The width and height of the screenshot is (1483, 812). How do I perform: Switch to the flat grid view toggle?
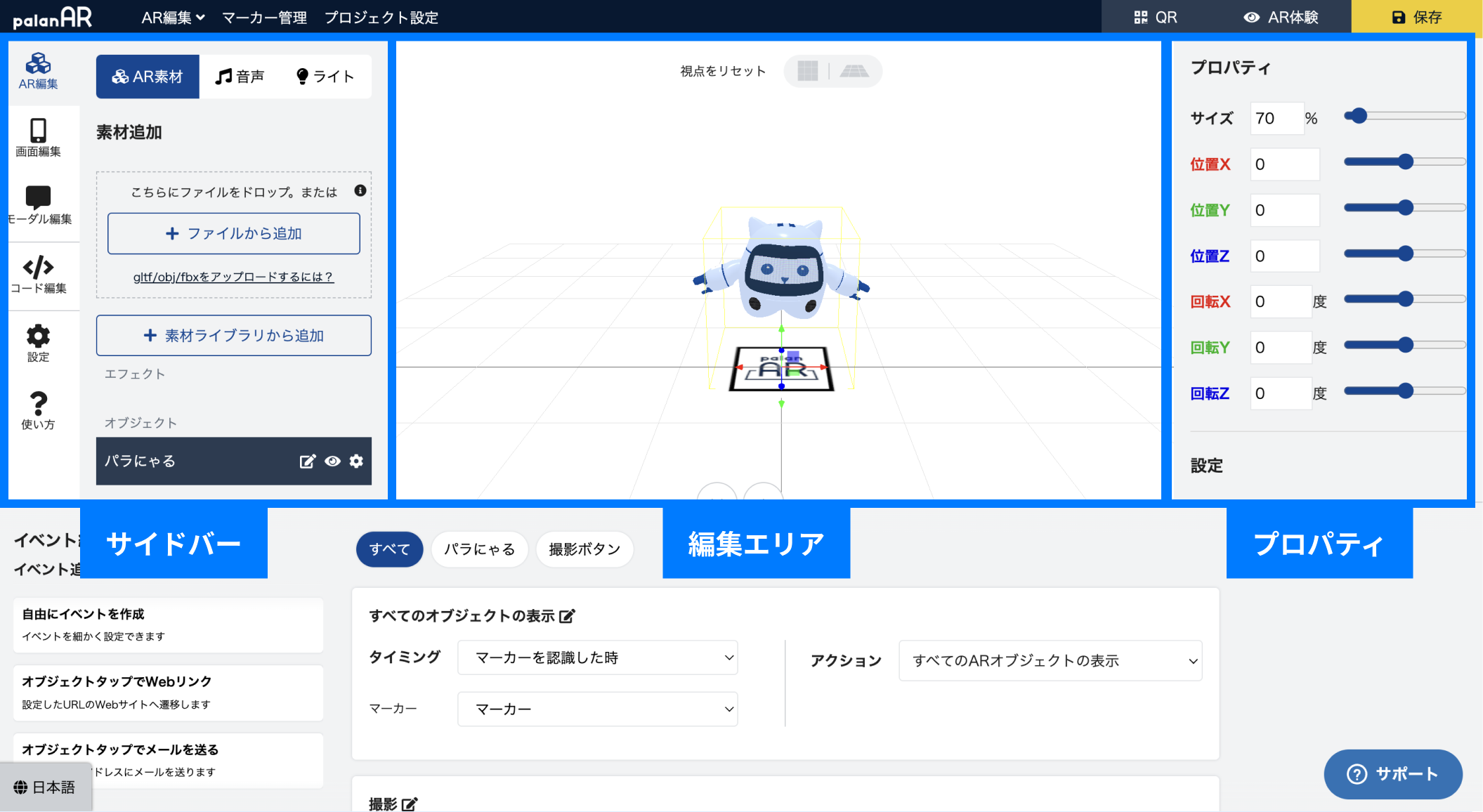click(x=808, y=71)
